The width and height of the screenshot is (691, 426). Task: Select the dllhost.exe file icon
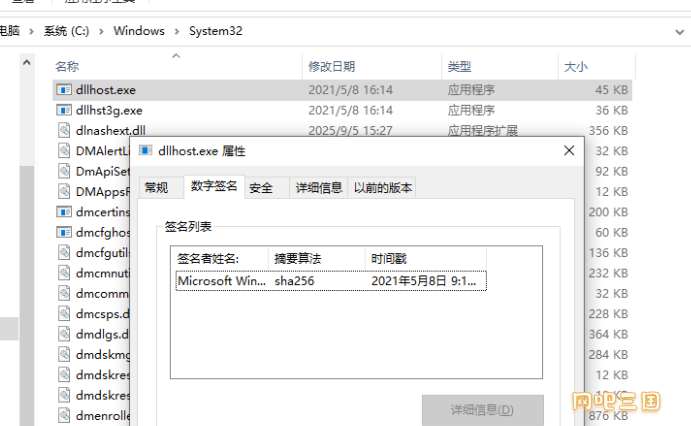[x=64, y=90]
